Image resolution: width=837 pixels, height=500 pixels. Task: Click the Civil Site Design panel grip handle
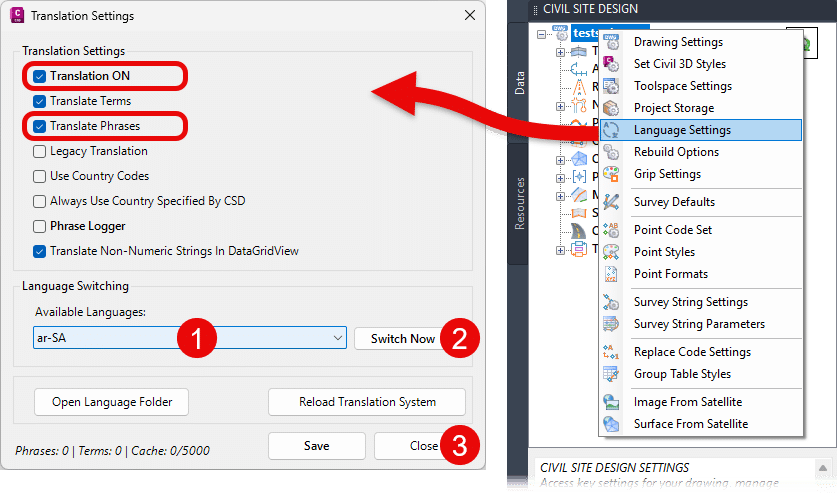[x=535, y=9]
